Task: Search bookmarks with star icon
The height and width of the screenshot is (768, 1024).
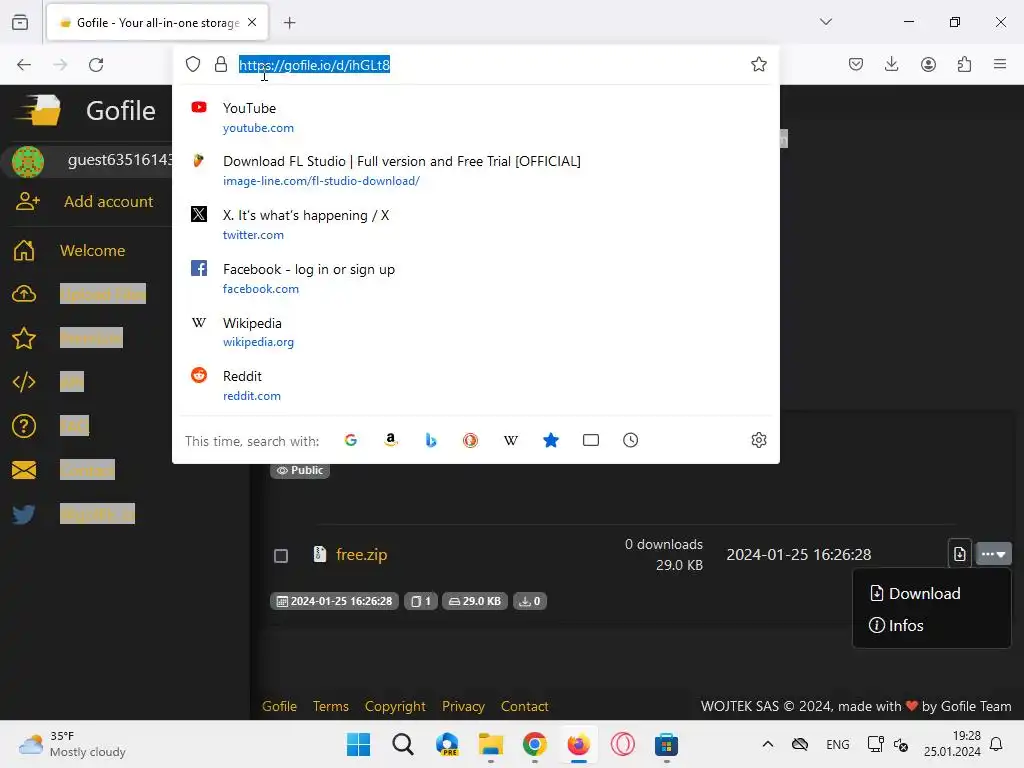Action: 551,440
